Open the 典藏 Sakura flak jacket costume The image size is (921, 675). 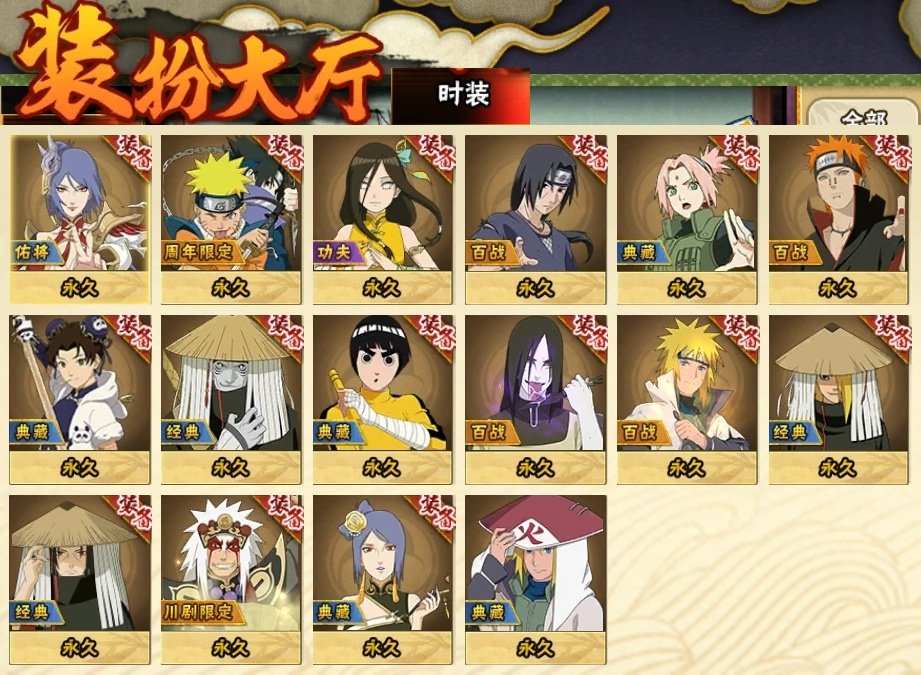coord(687,220)
